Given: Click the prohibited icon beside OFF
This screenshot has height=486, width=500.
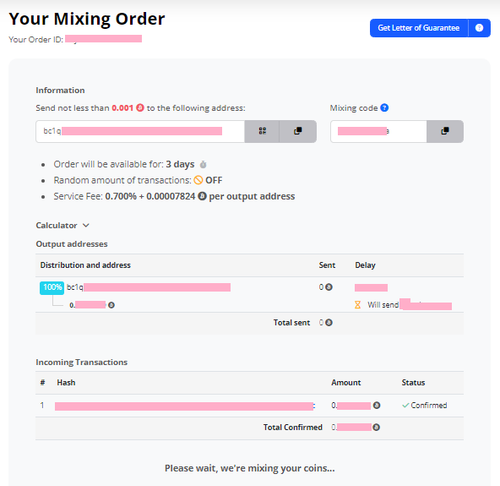Looking at the screenshot, I should click(x=198, y=180).
